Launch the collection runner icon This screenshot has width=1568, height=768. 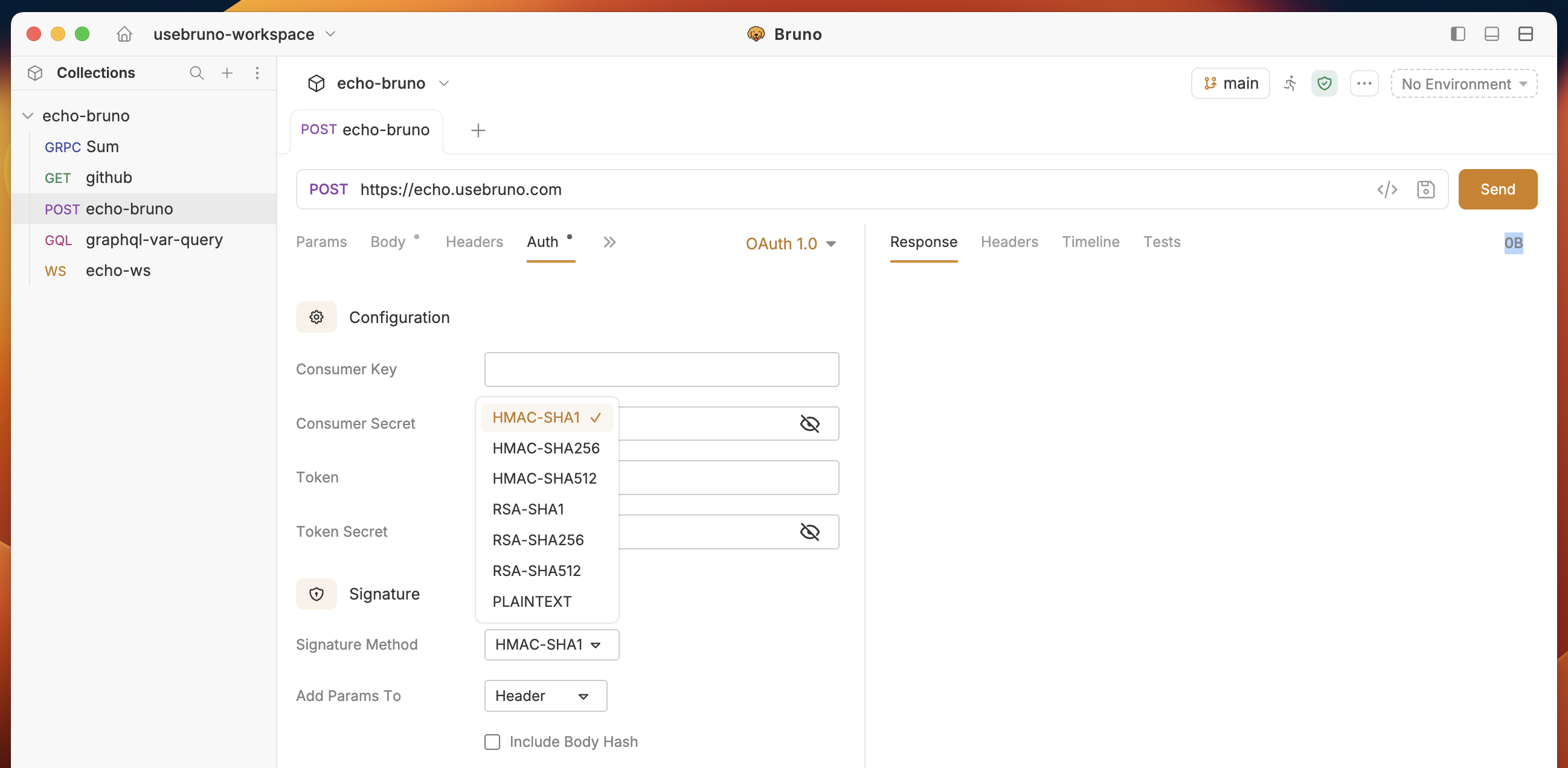(1290, 83)
